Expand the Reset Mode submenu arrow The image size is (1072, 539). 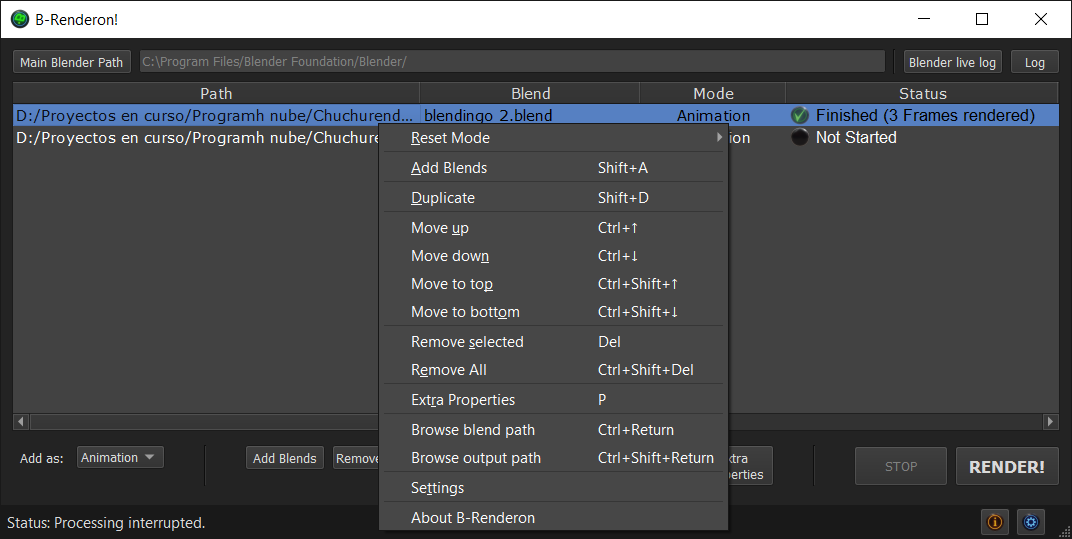point(719,137)
